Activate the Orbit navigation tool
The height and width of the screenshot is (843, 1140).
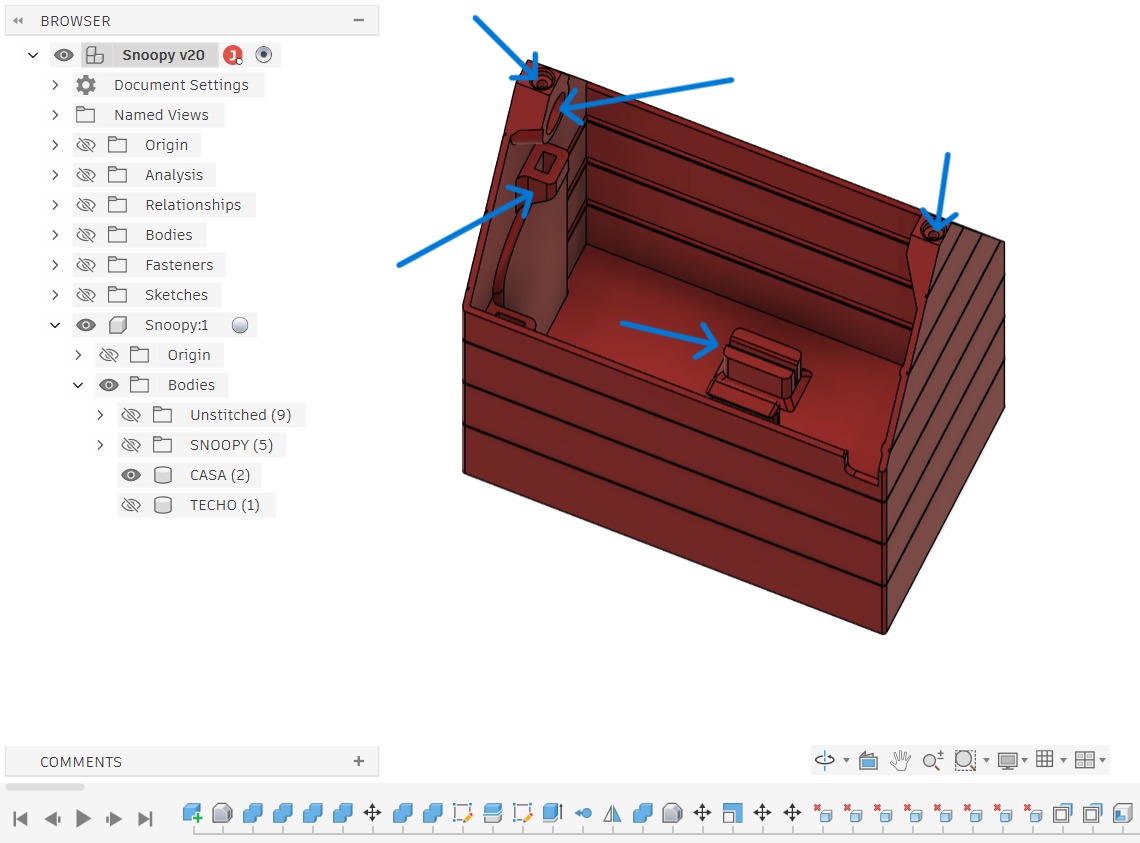(824, 761)
